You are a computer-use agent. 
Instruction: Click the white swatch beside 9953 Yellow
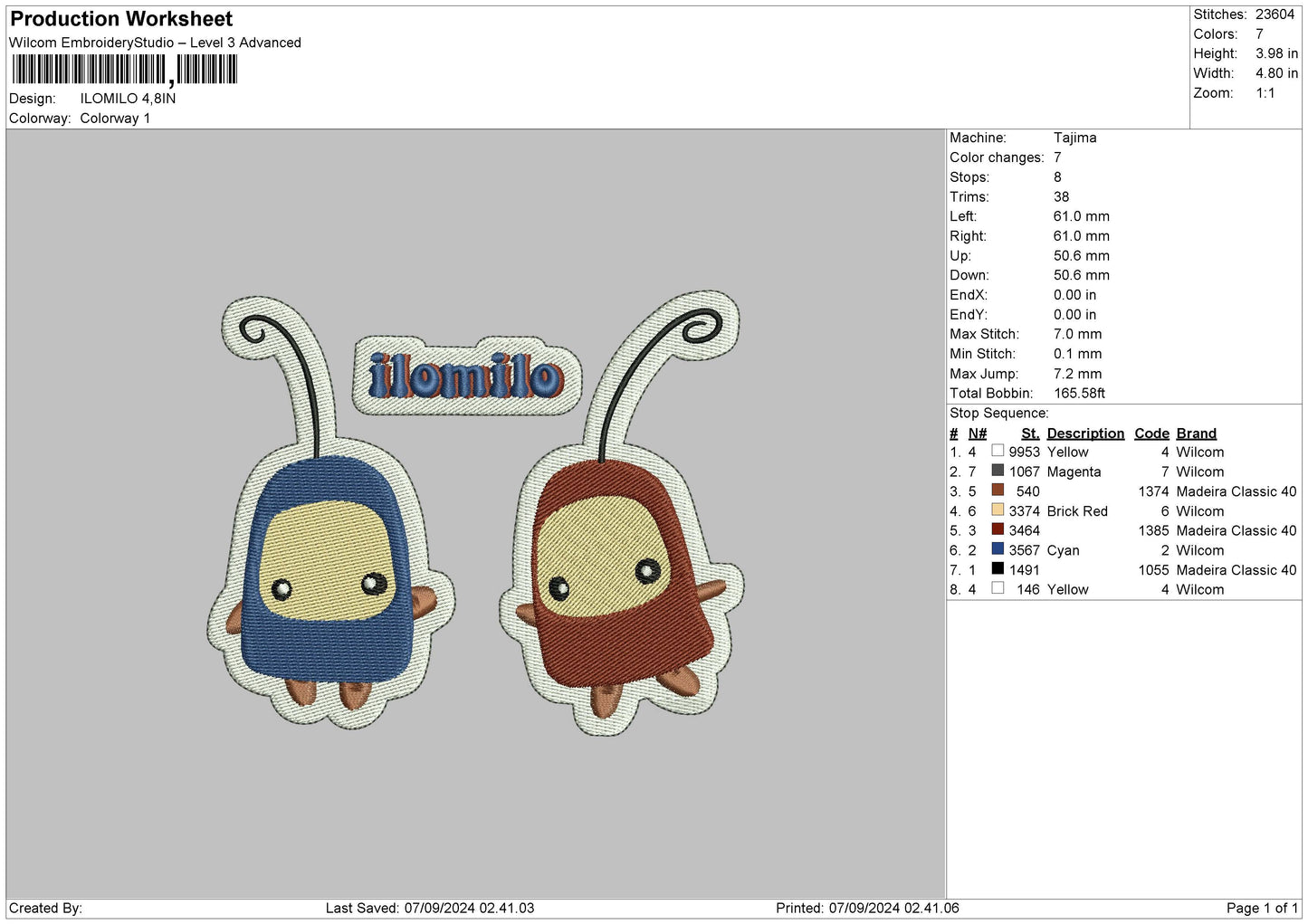click(x=998, y=451)
